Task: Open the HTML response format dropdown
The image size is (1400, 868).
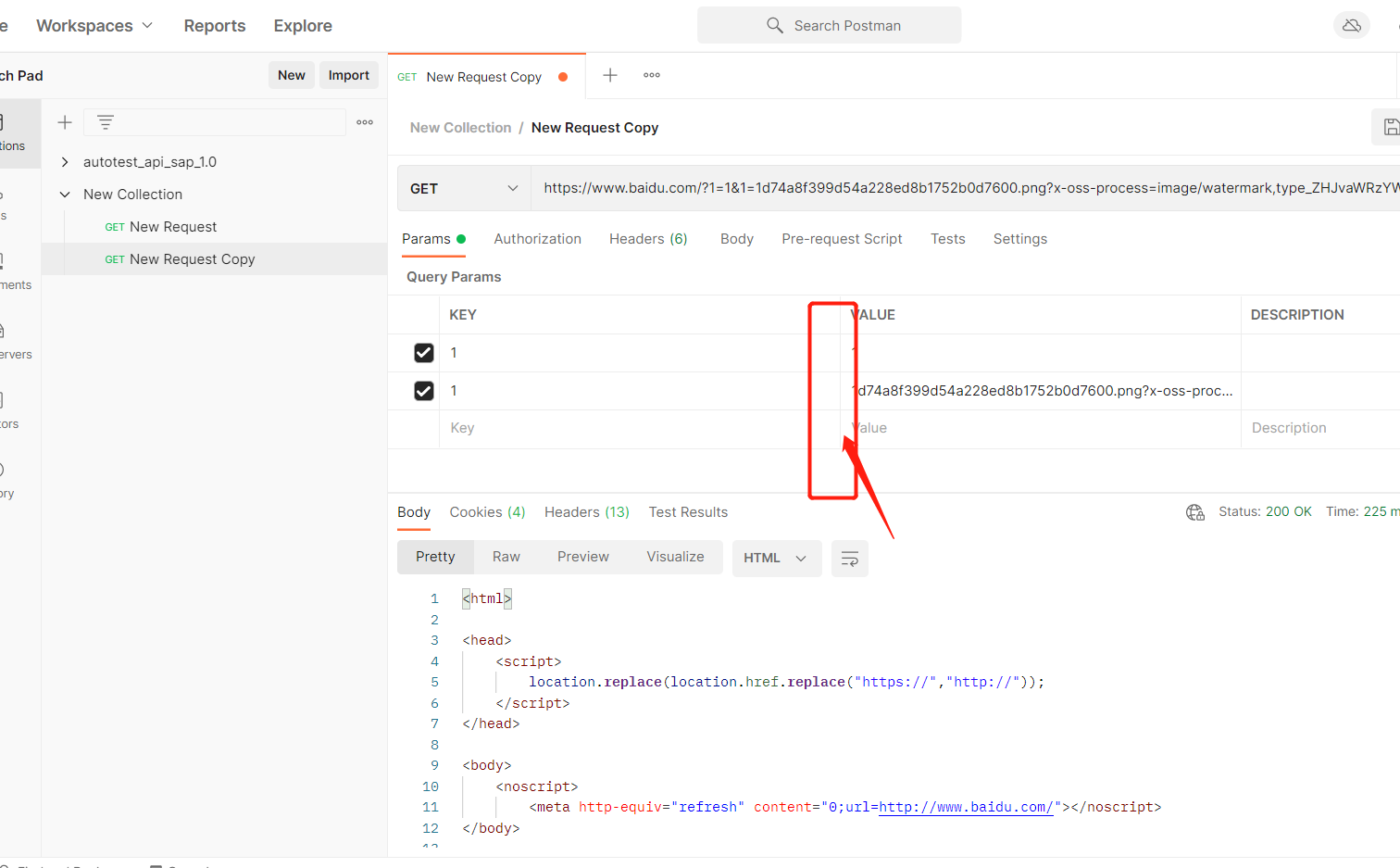Action: click(x=777, y=558)
